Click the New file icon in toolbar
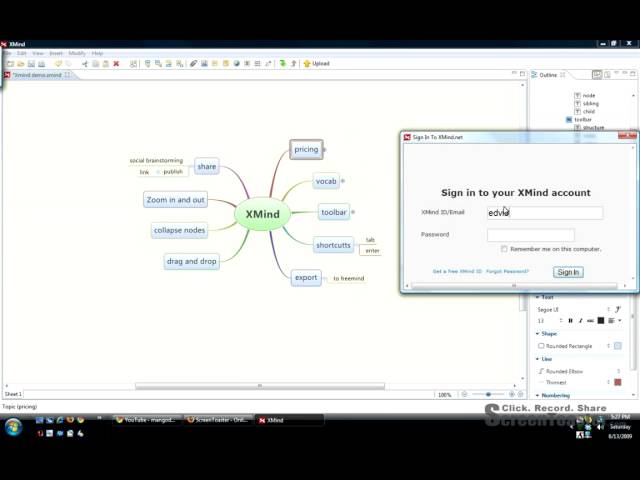 pos(10,64)
